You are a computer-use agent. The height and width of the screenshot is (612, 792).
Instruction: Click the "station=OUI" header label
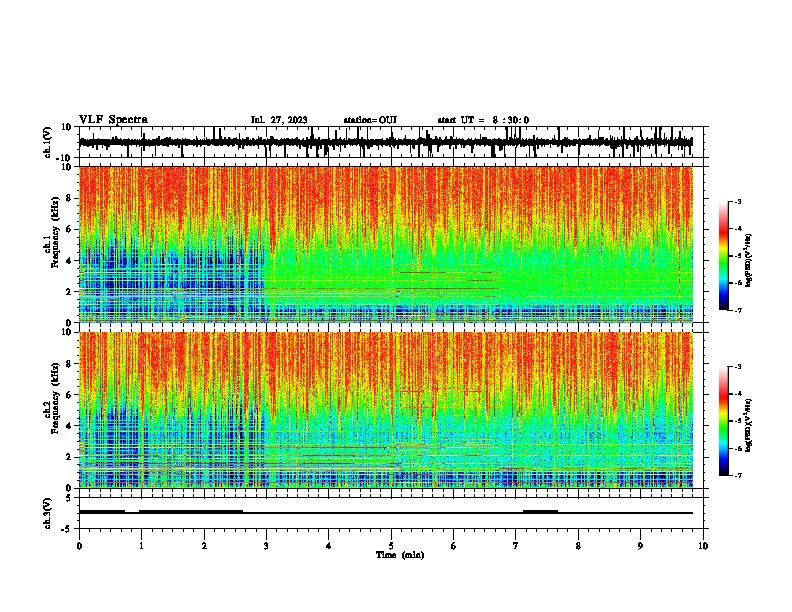tap(370, 120)
